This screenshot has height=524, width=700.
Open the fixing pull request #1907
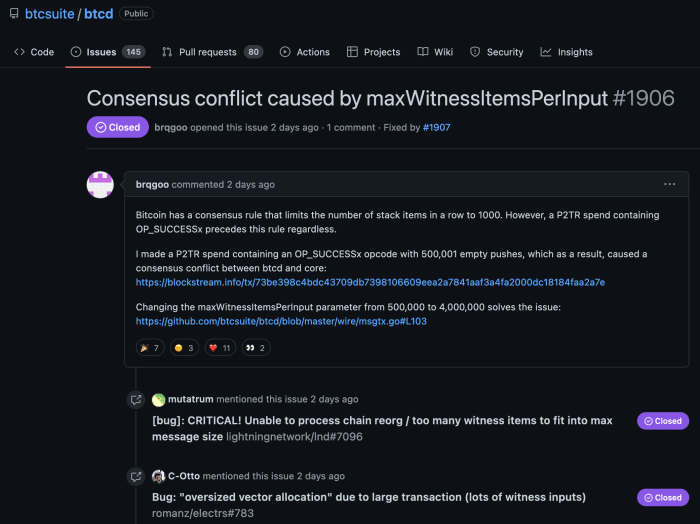point(437,128)
